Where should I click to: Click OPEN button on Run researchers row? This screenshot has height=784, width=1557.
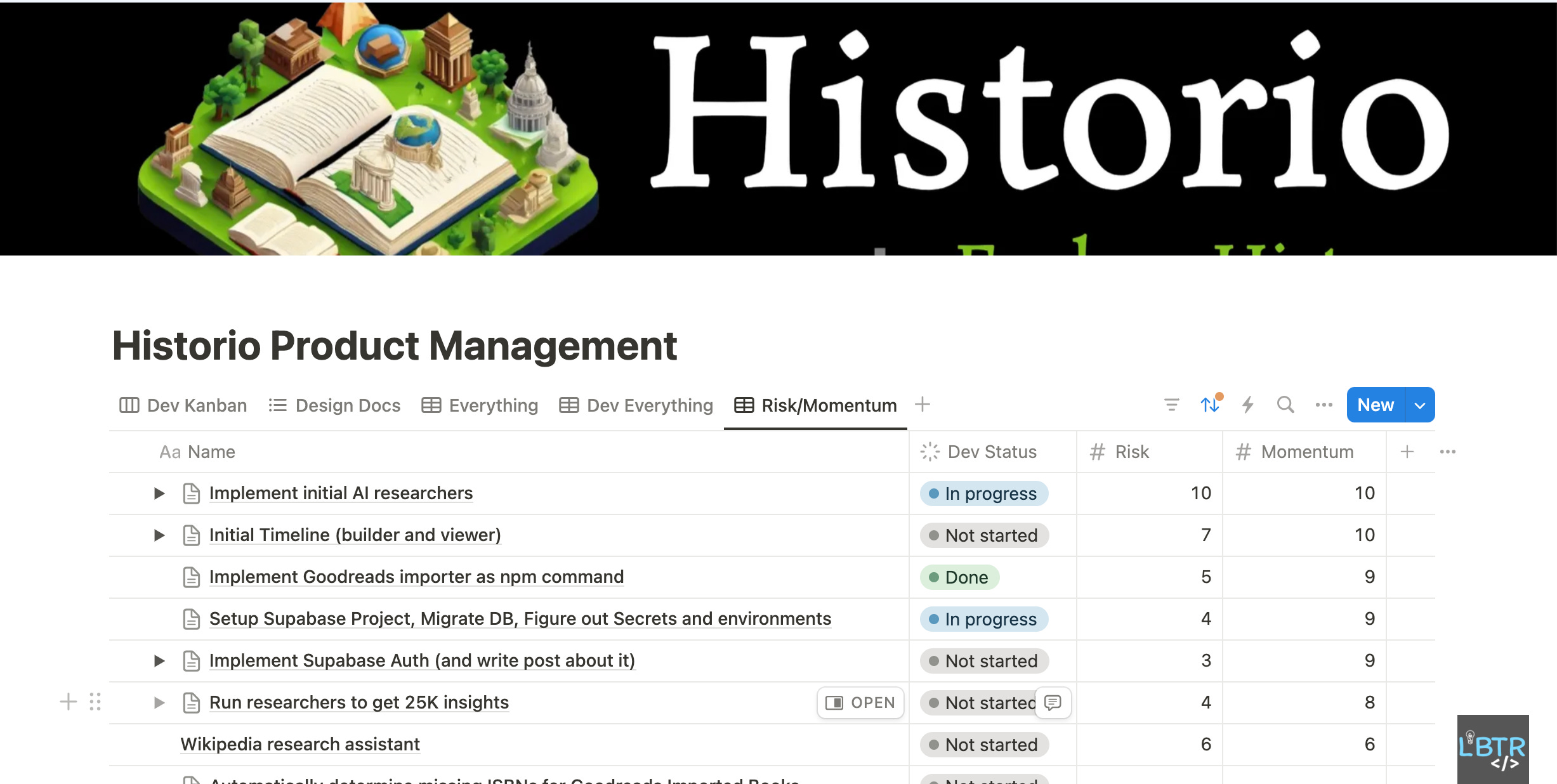tap(860, 702)
